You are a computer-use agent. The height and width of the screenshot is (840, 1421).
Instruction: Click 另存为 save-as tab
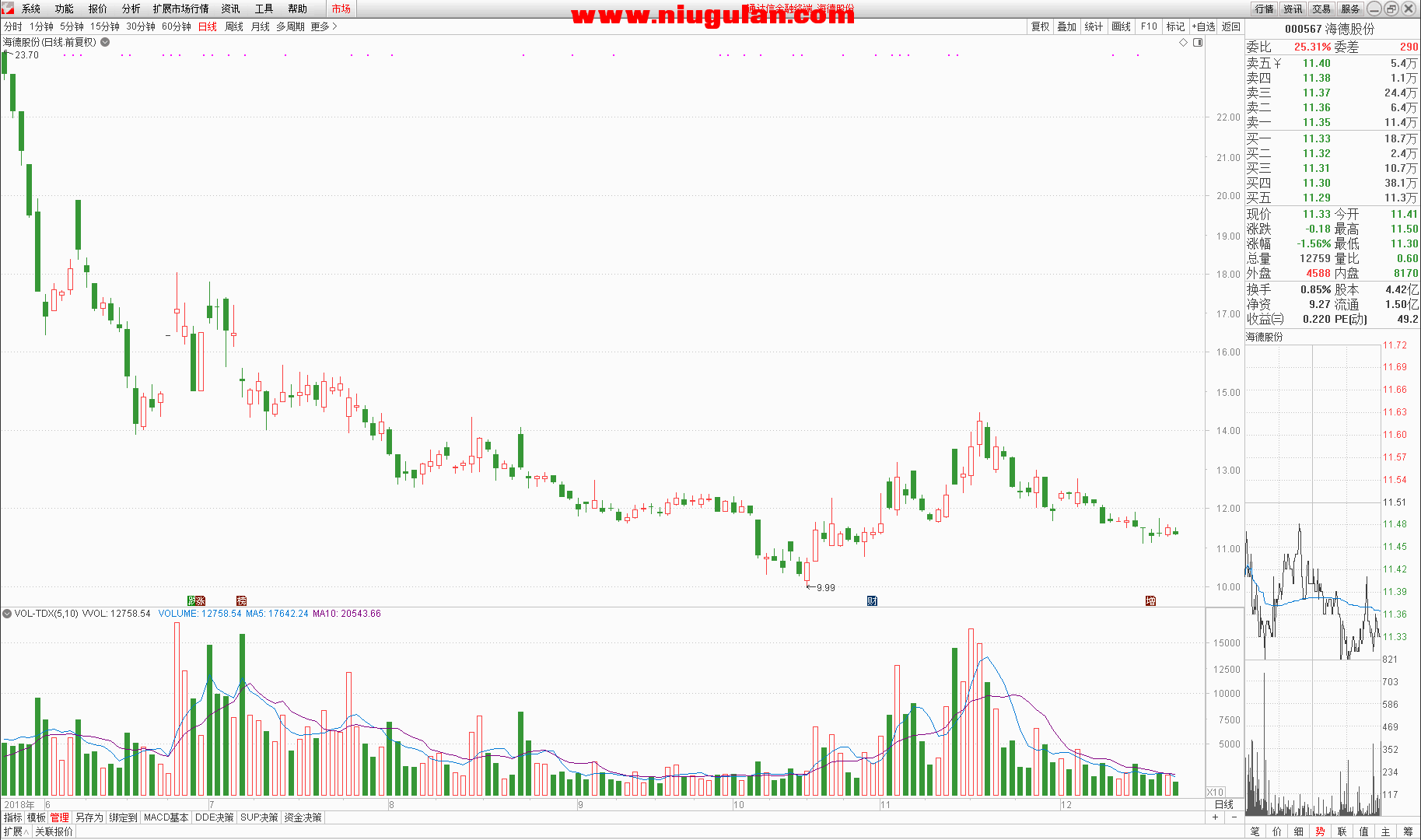[89, 817]
